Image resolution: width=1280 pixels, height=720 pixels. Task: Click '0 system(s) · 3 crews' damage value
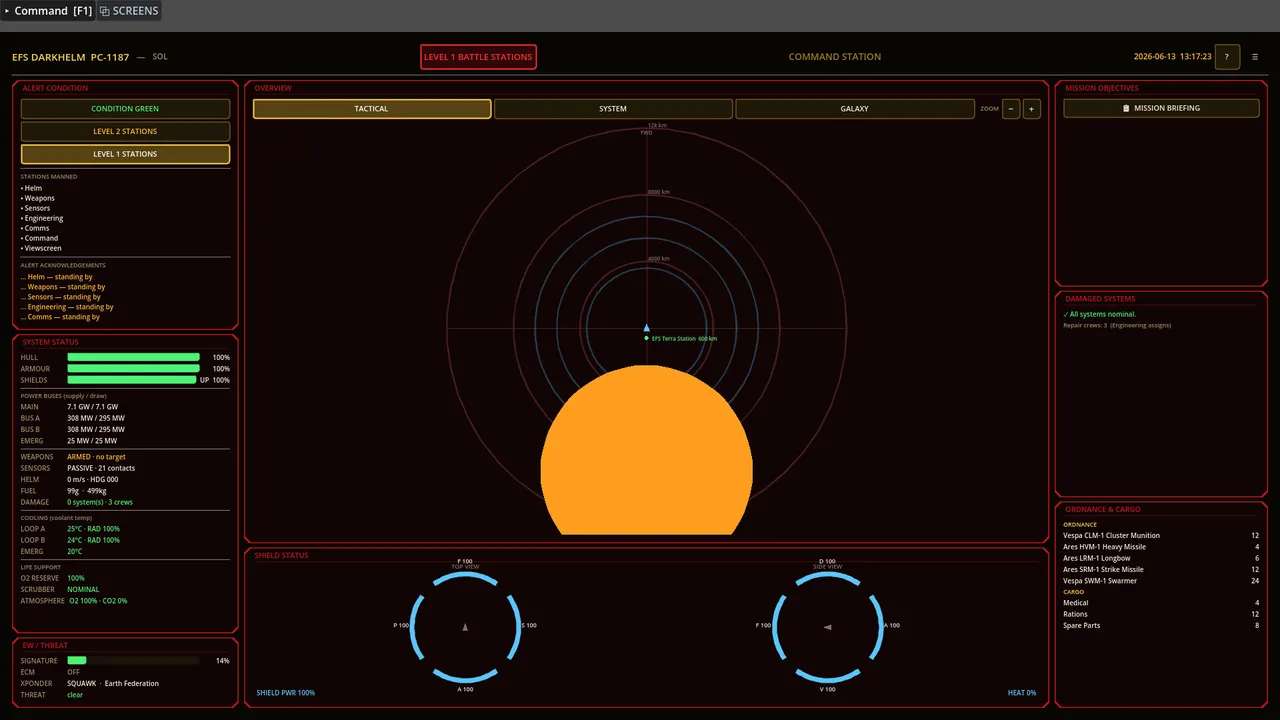coord(100,502)
